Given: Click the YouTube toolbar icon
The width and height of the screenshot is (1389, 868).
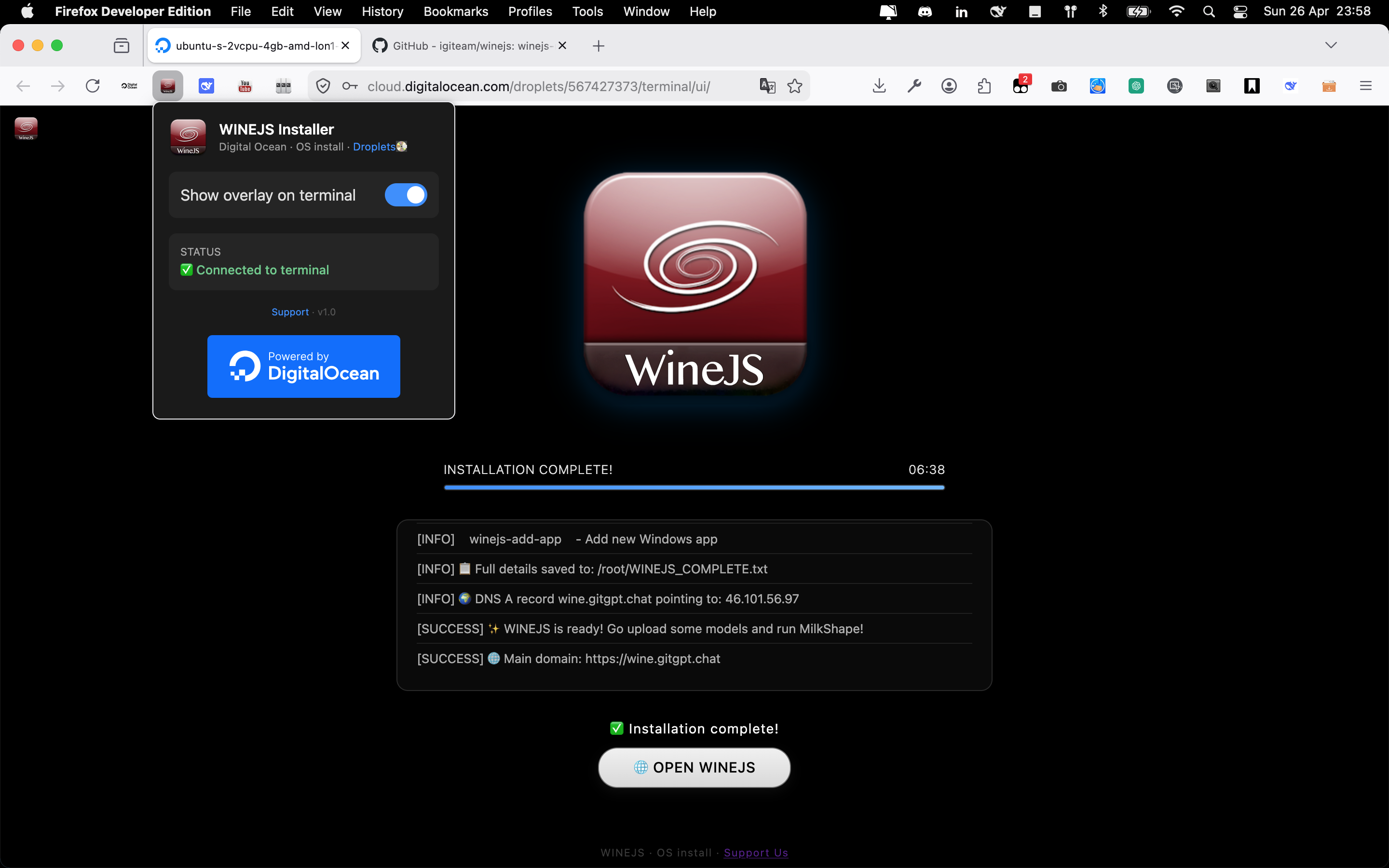Looking at the screenshot, I should [245, 86].
